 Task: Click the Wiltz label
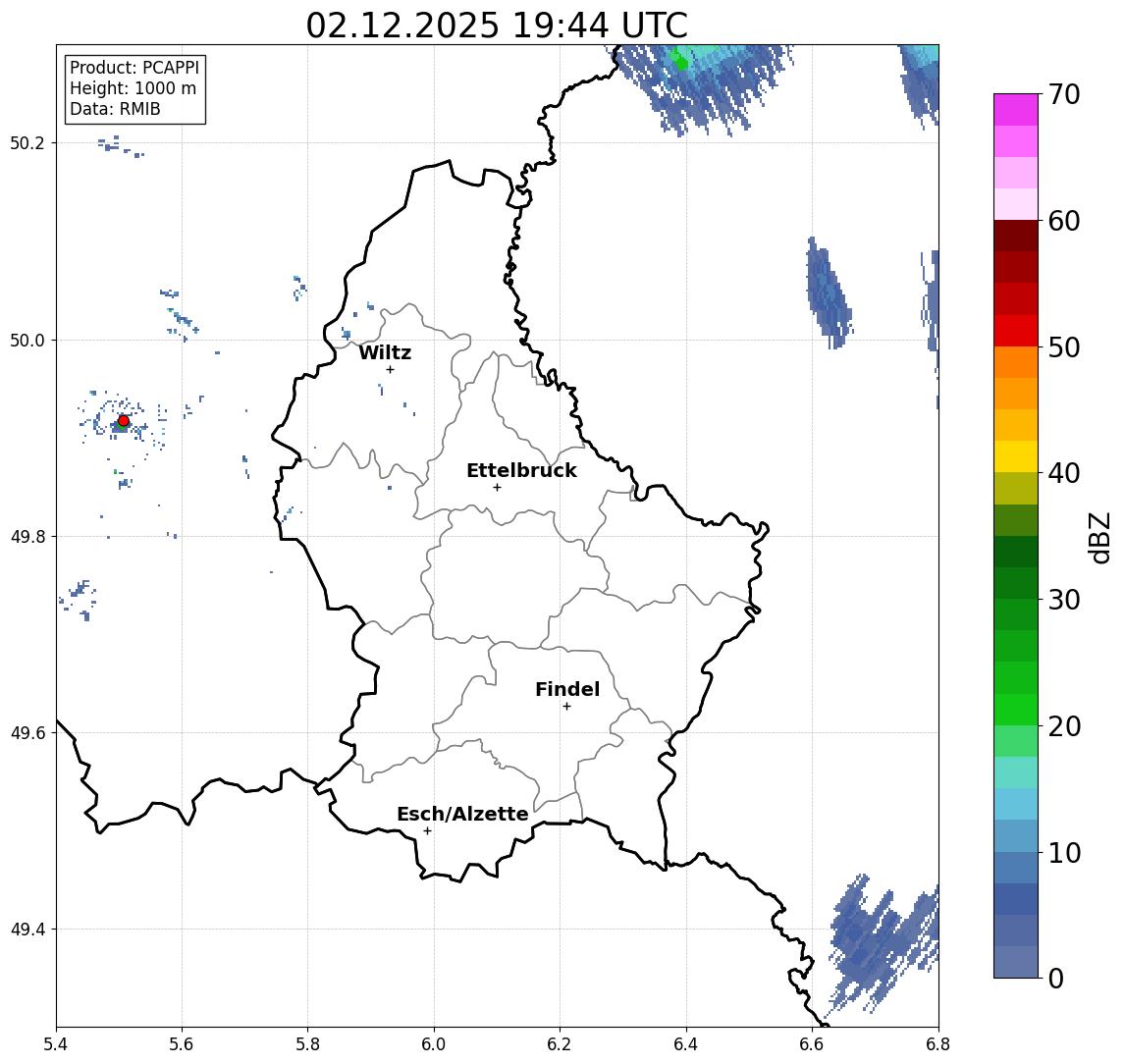click(385, 352)
